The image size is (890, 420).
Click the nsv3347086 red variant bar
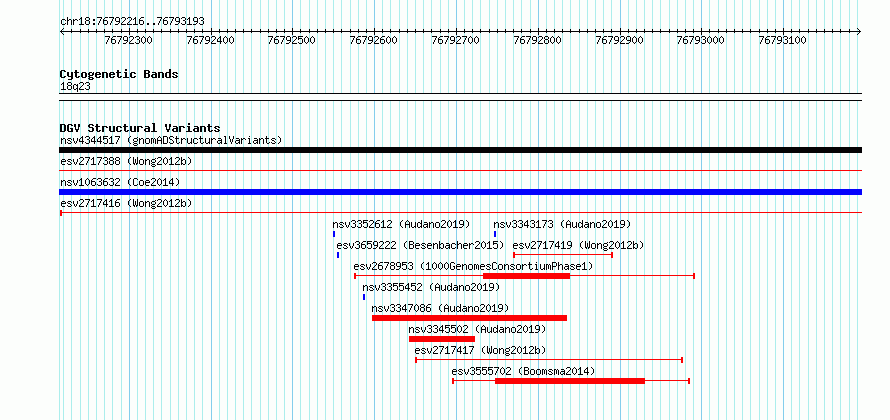[469, 318]
